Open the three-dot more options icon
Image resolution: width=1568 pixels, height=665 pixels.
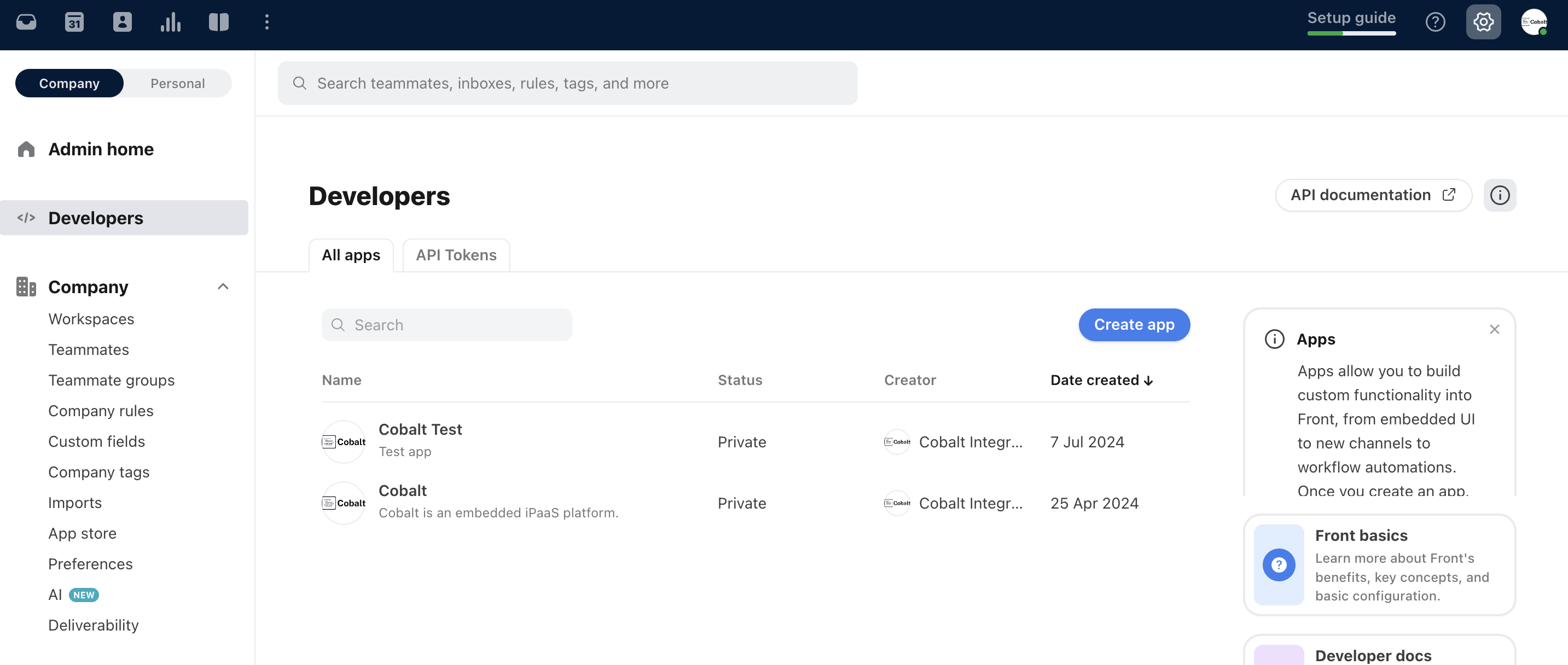[266, 22]
